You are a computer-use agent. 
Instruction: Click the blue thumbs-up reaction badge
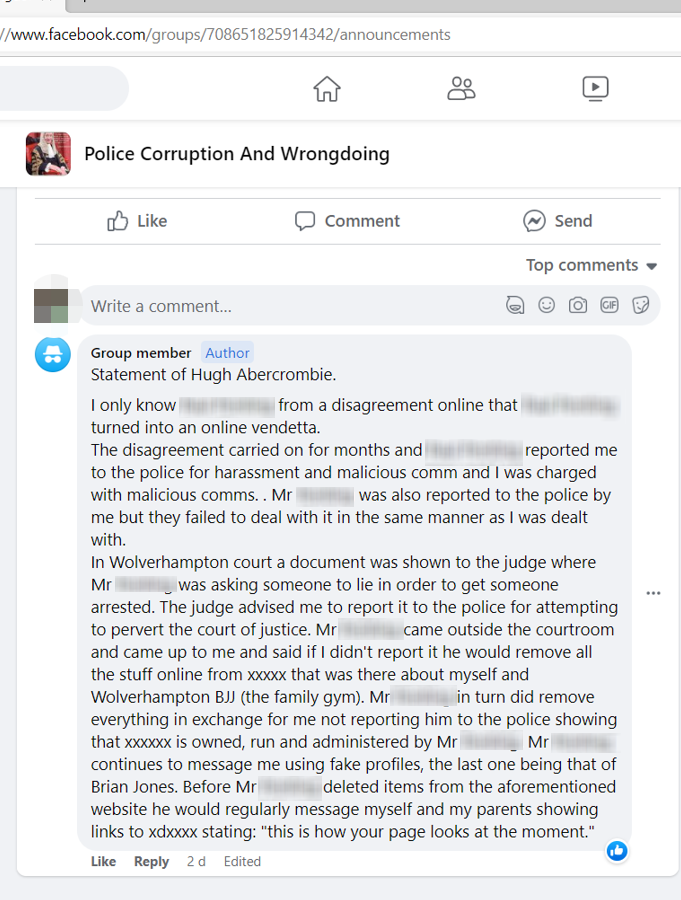coord(617,851)
